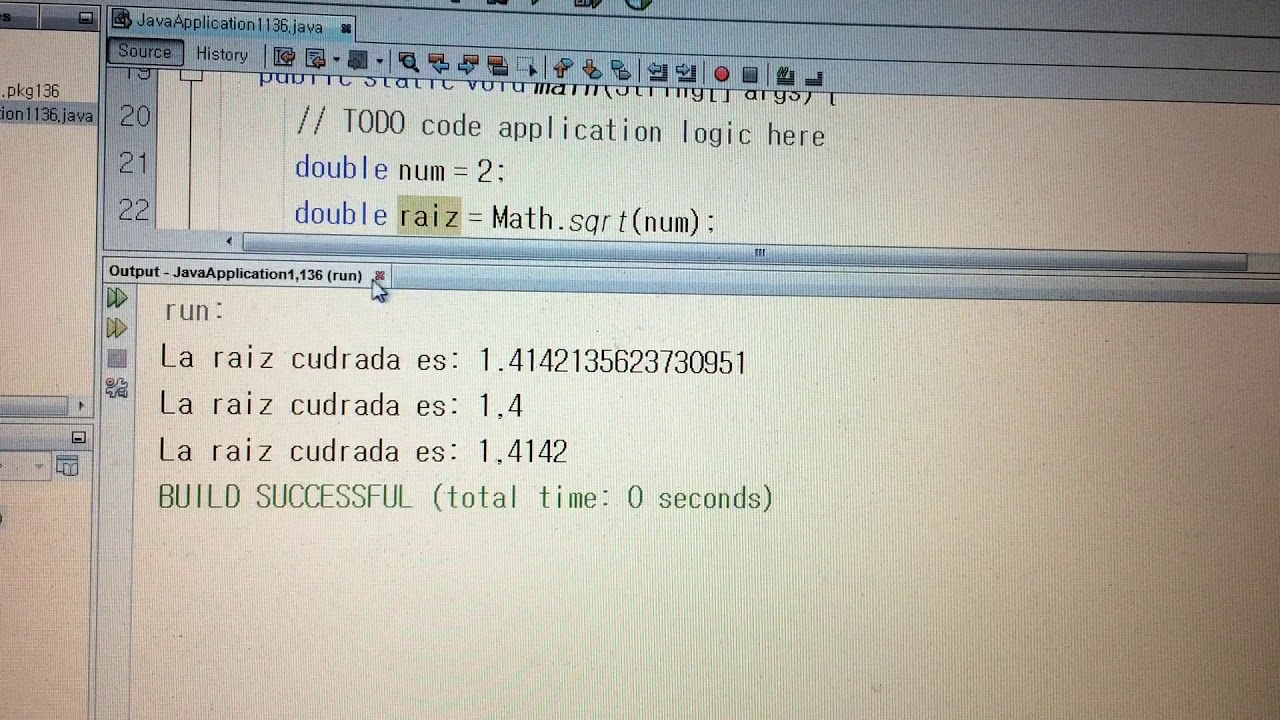Screen dimensions: 1280x720
Task: Click the Find Selection magnifier icon
Action: click(408, 63)
